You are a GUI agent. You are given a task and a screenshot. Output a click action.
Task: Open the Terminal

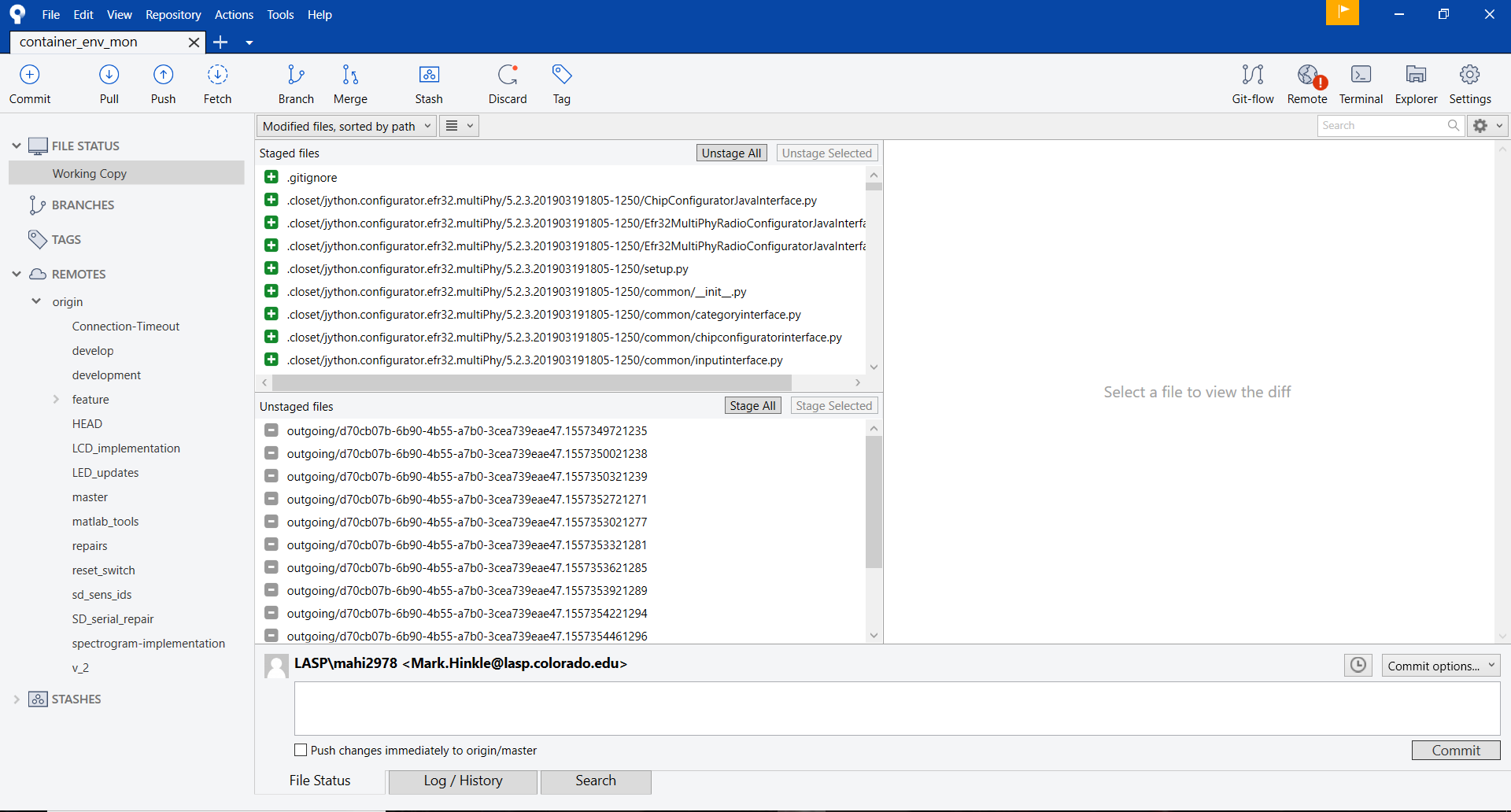[1361, 83]
